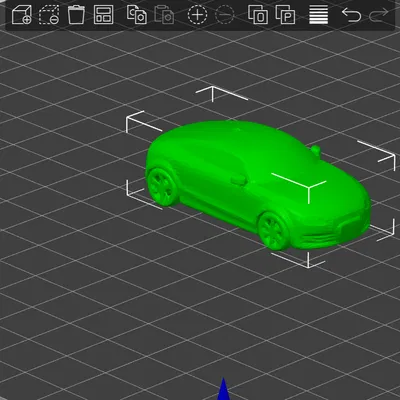400x400 pixels.
Task: Add an instance with the plus circle
Action: pos(197,15)
